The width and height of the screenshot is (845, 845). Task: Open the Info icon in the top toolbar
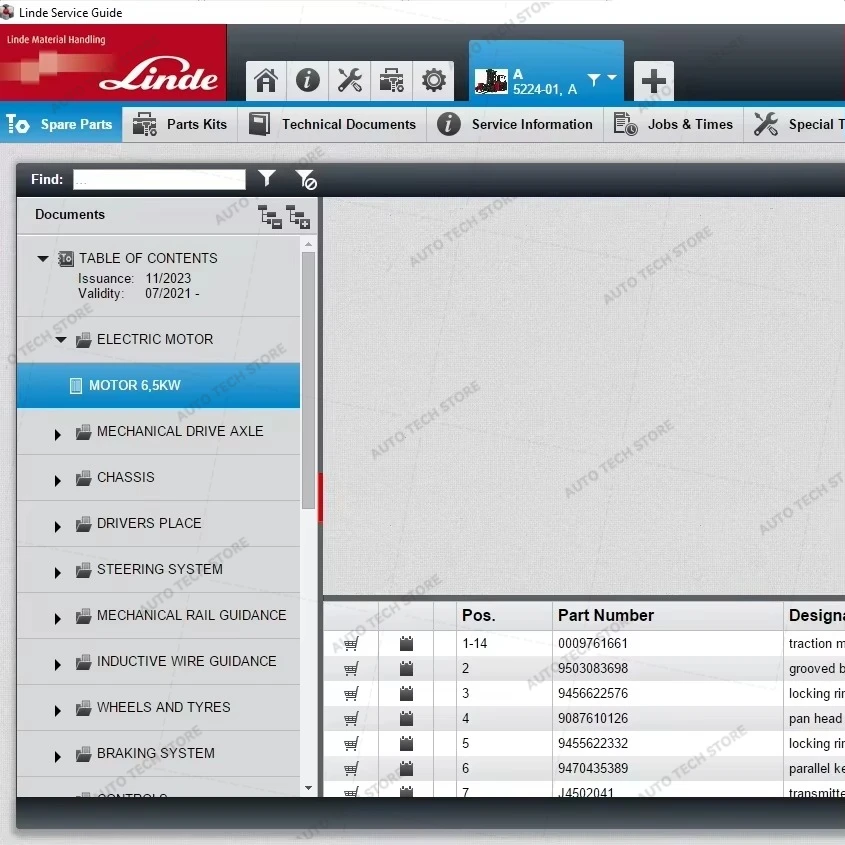[x=308, y=81]
